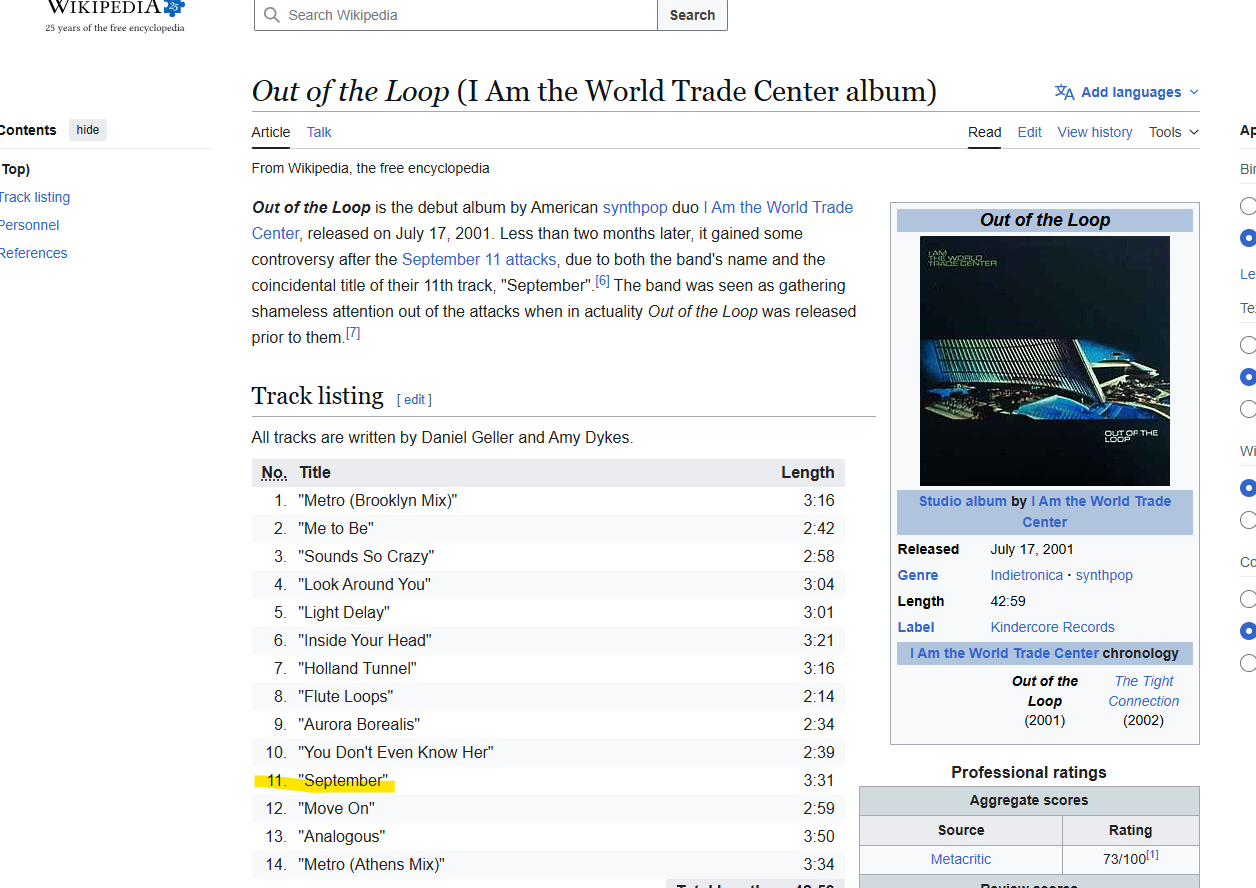Click track title "Light Delay"

coord(344,612)
